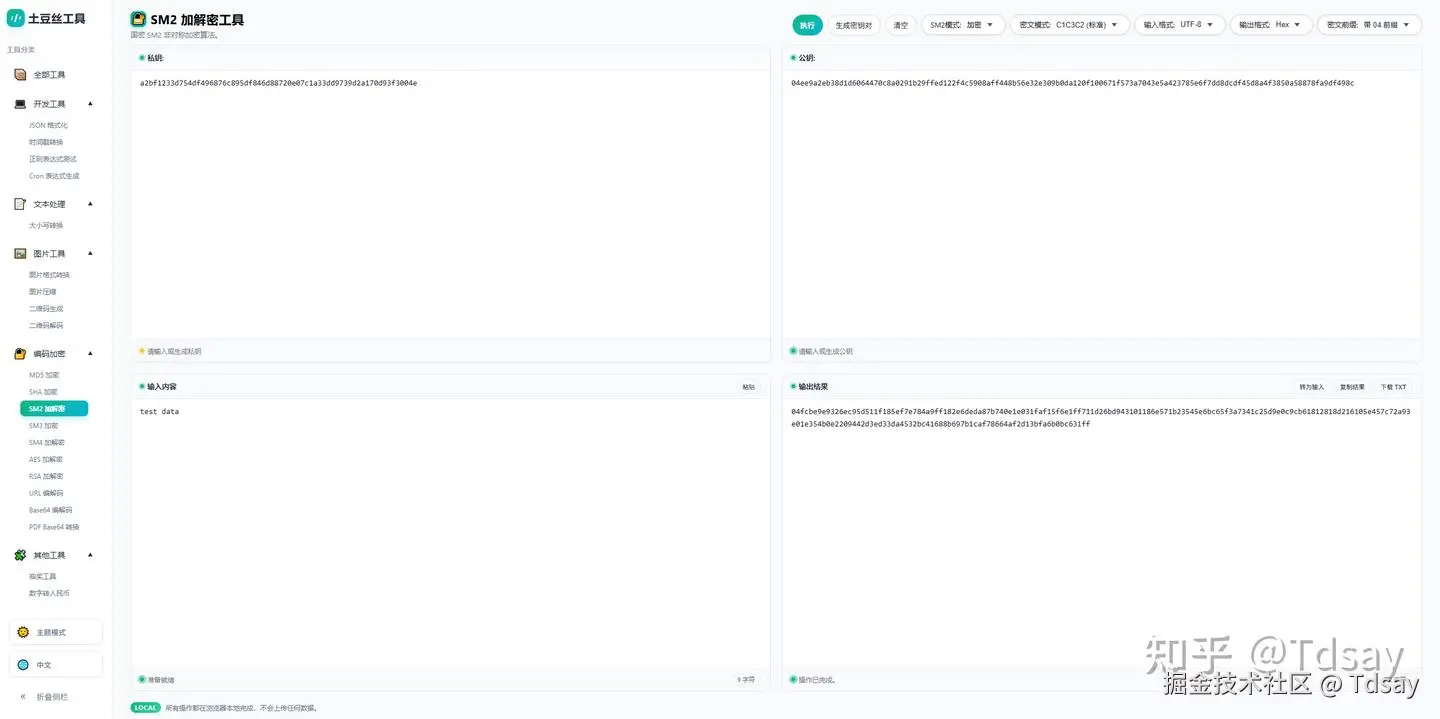
Task: Click the green 执行 button
Action: (807, 25)
